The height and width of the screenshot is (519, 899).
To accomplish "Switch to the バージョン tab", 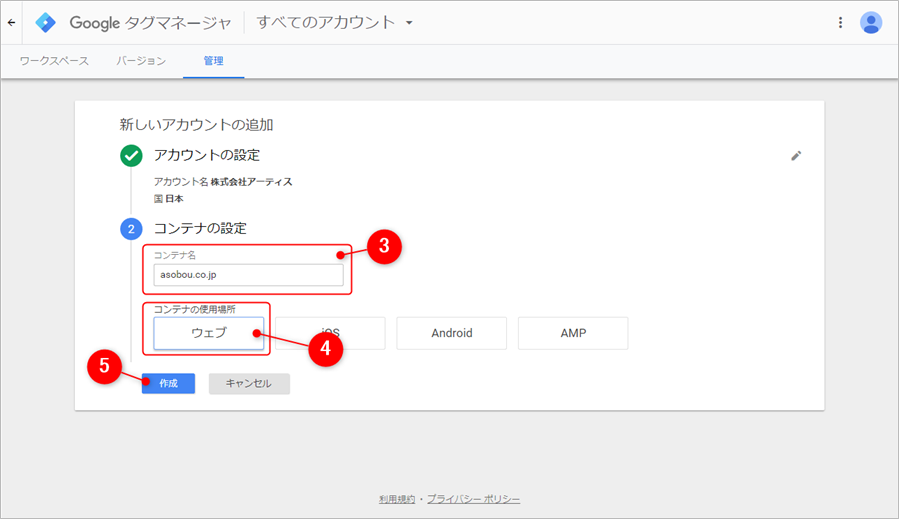I will pos(141,61).
